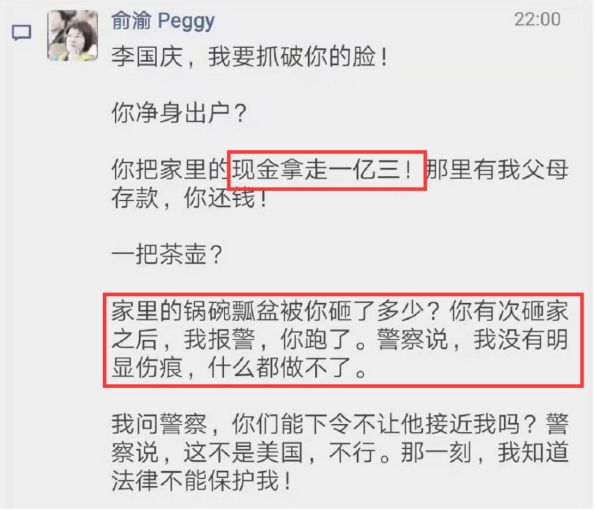Click the text 你净身出户？
Viewport: 595px width, 510px height.
[x=179, y=113]
